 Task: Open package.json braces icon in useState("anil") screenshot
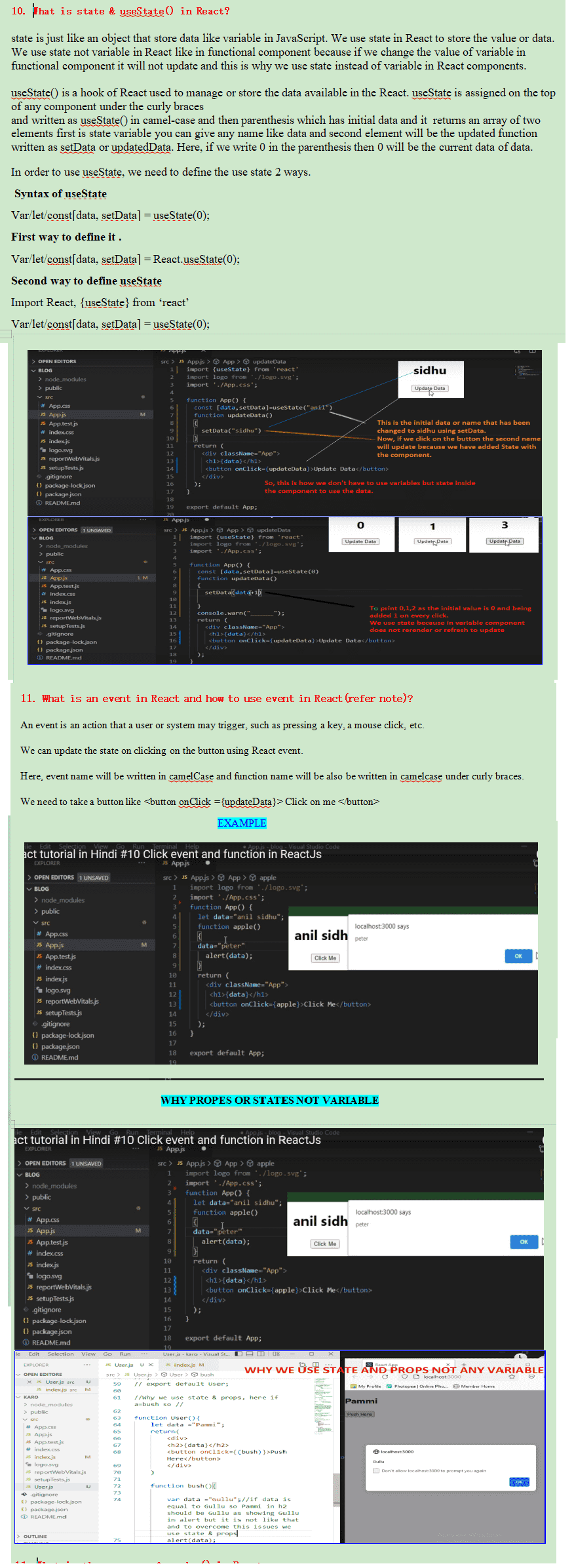tap(39, 494)
